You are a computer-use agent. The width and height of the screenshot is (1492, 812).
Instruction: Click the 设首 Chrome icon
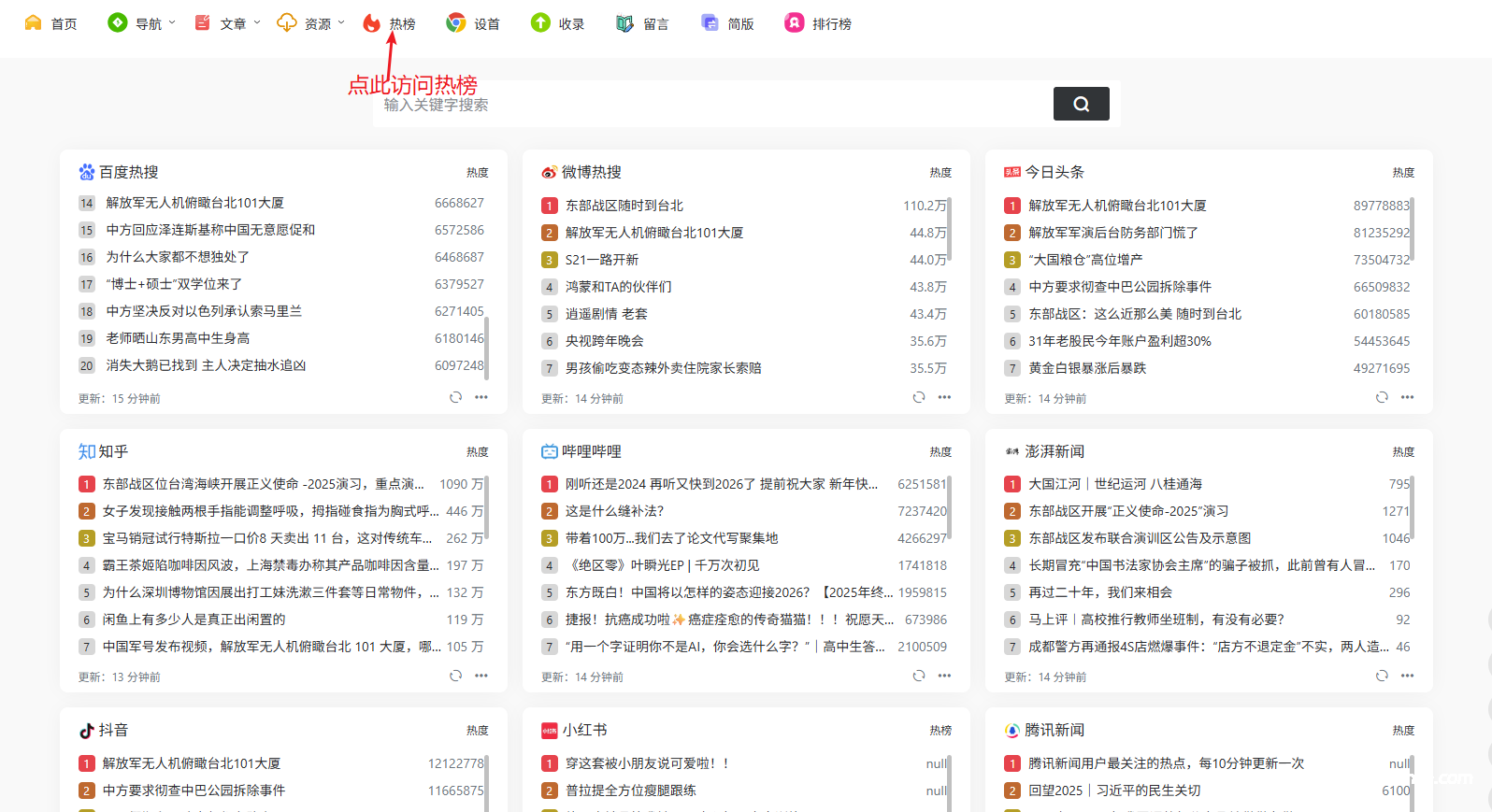point(455,22)
